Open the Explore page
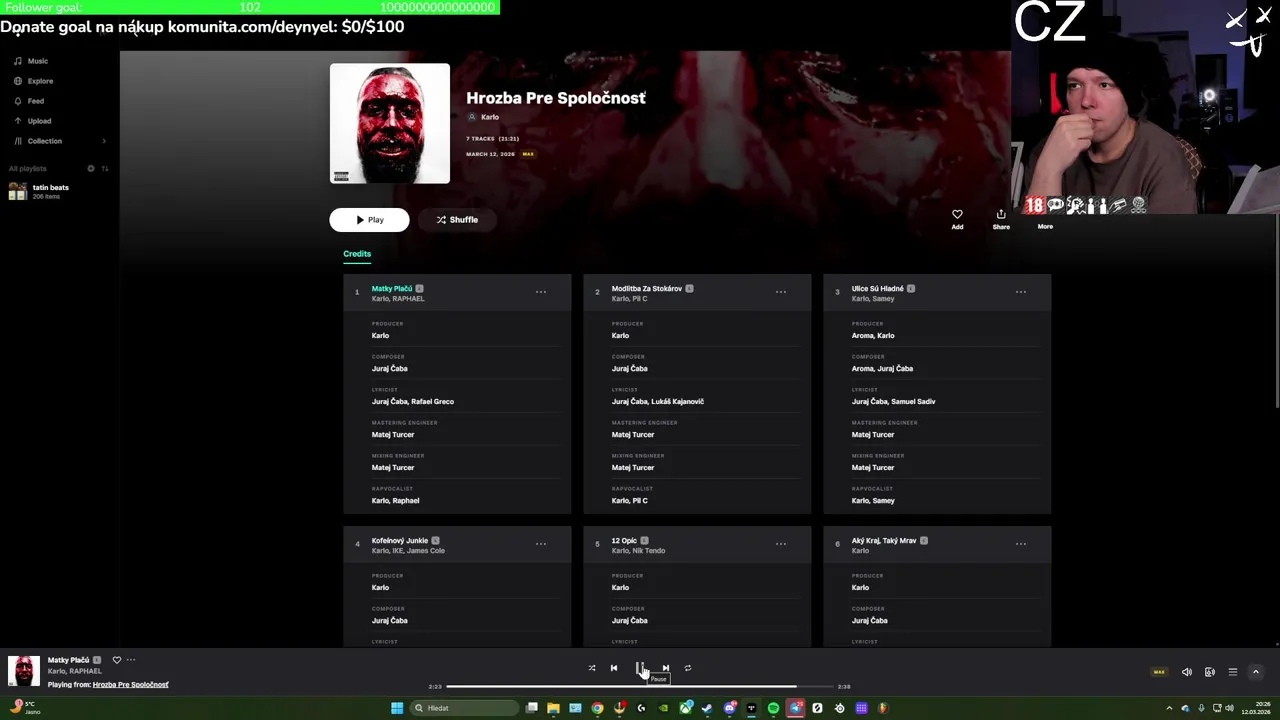Viewport: 1280px width, 720px height. (33, 81)
